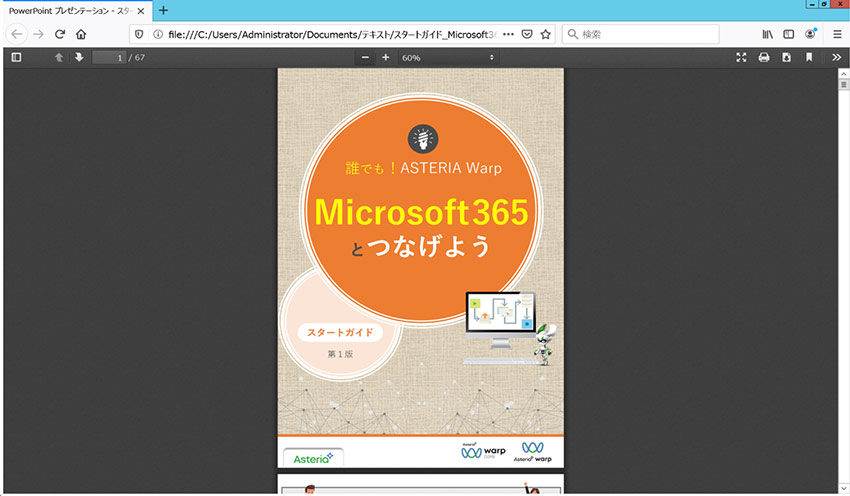Open the browser home page

(81, 34)
